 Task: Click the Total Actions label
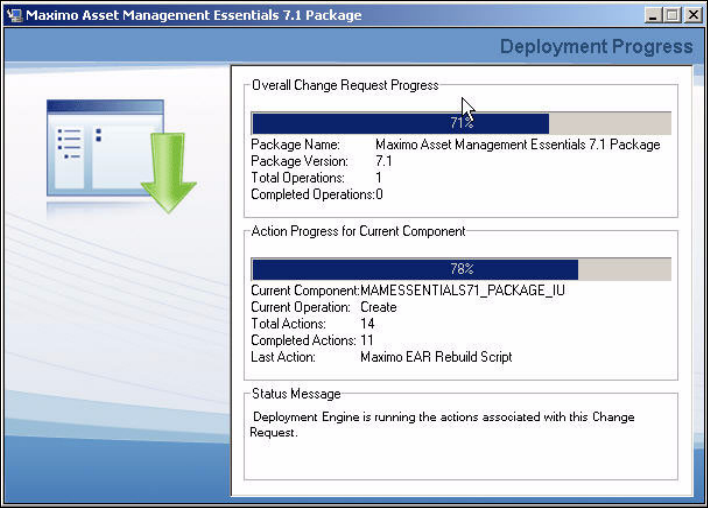(x=288, y=324)
